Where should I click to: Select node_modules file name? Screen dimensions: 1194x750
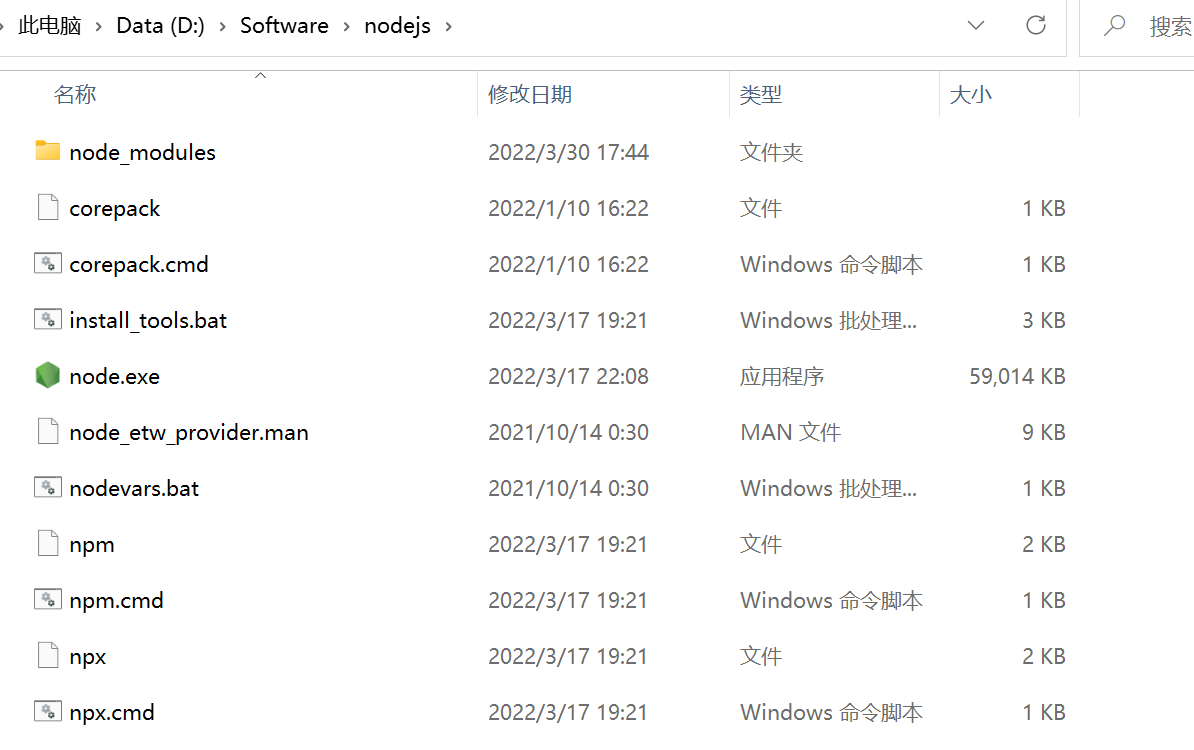click(x=142, y=152)
